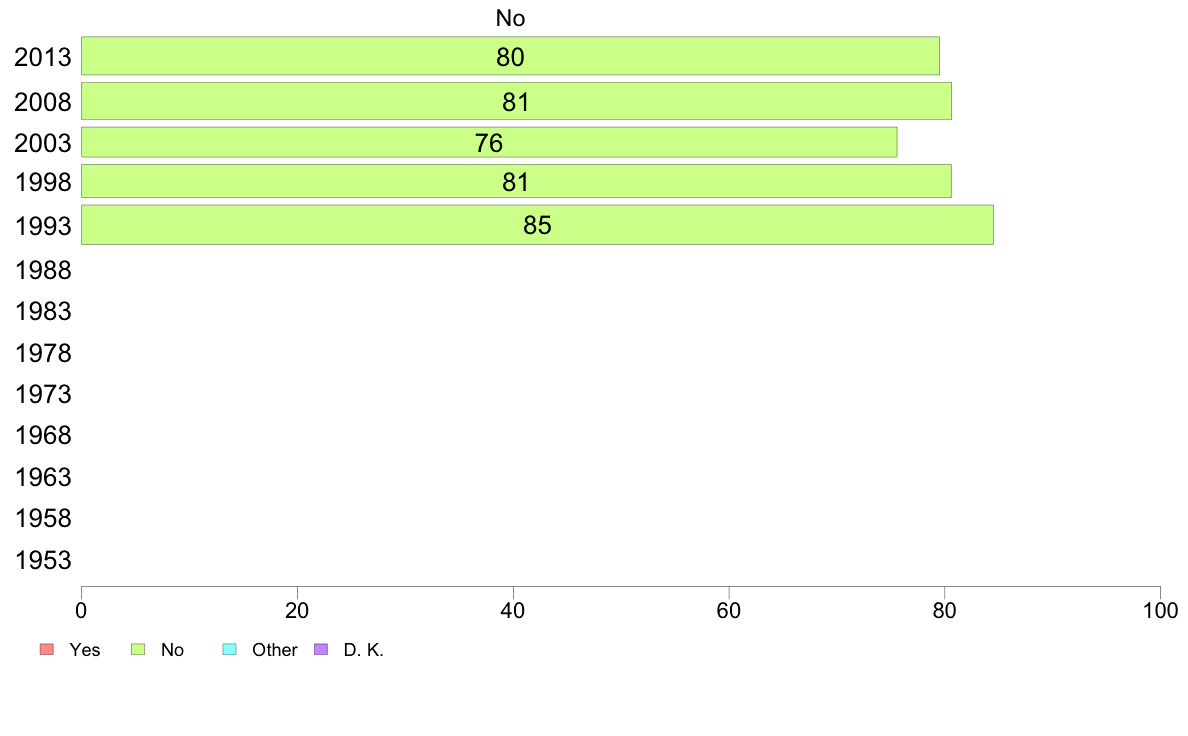1188x736 pixels.
Task: Select the 1993 bar showing 85
Action: click(x=537, y=225)
